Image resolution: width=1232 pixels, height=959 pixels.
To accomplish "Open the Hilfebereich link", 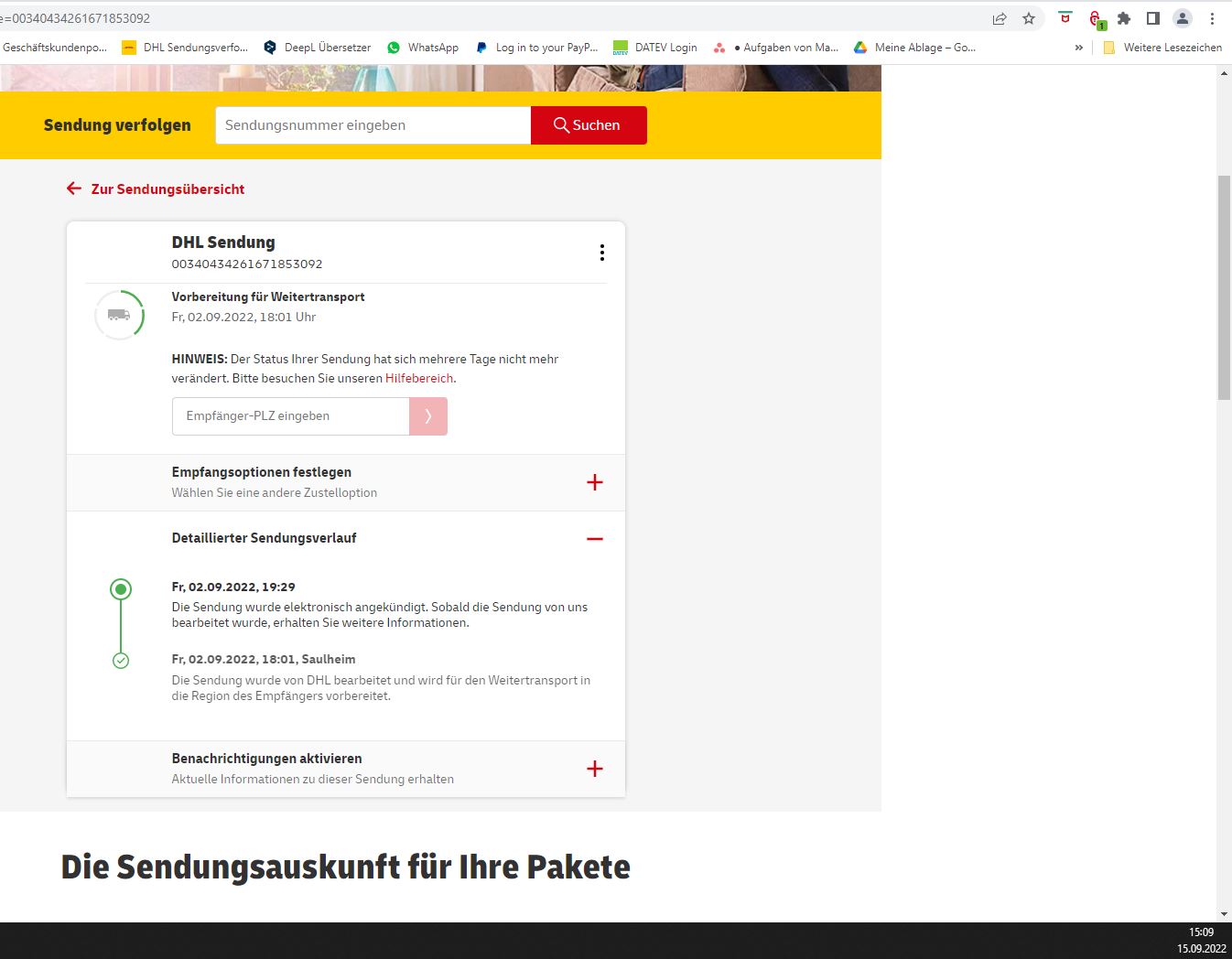I will click(419, 378).
